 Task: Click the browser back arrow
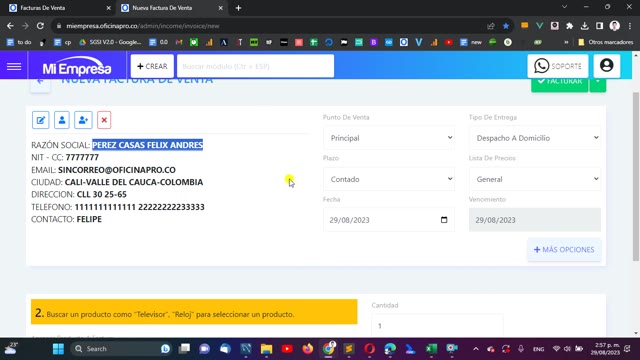[x=10, y=26]
